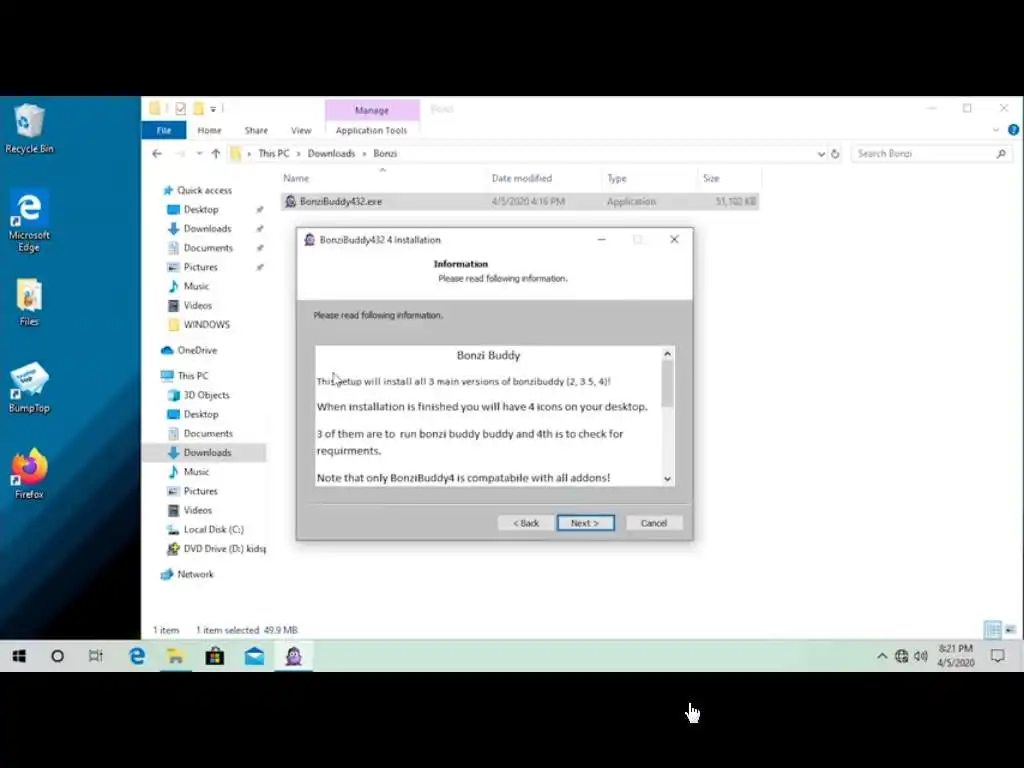Open Documents under Quick access
The height and width of the screenshot is (768, 1024).
pyautogui.click(x=208, y=248)
